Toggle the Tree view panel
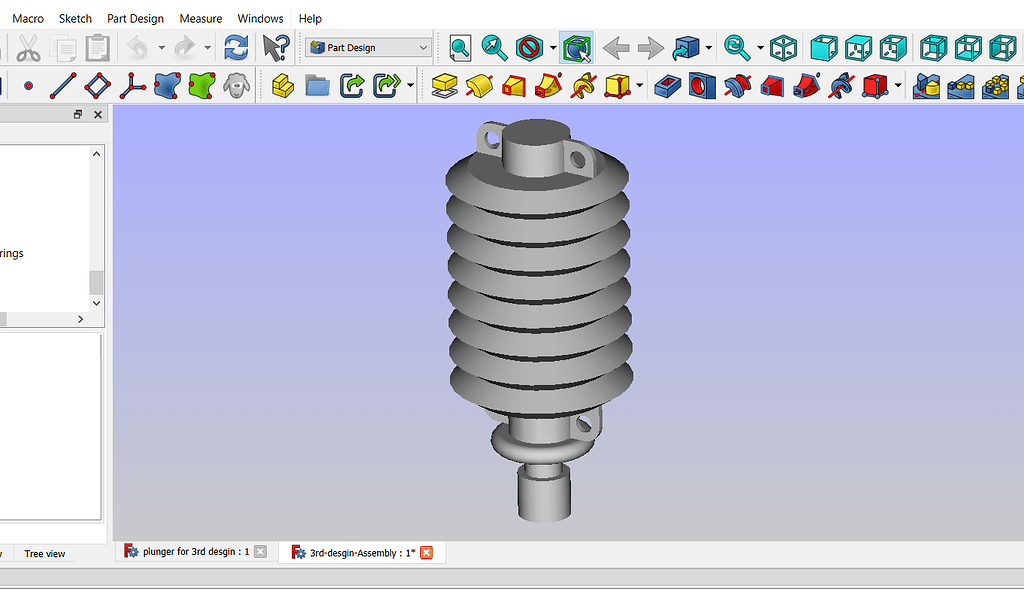The image size is (1024, 590). tap(44, 554)
